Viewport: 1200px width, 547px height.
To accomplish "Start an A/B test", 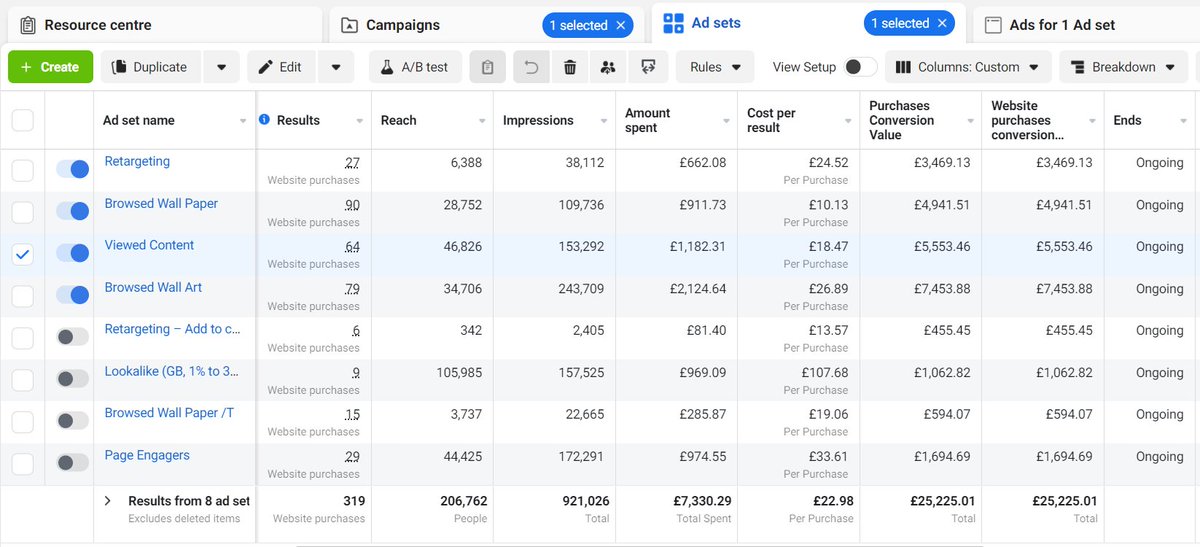I will (x=414, y=67).
